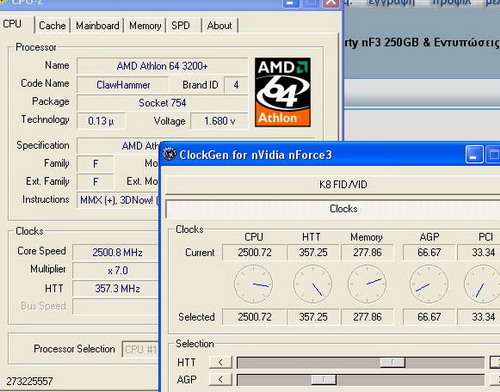Click the Instructions field MMX (+), 3DNow!
Image resolution: width=500 pixels, height=392 pixels.
coord(118,200)
